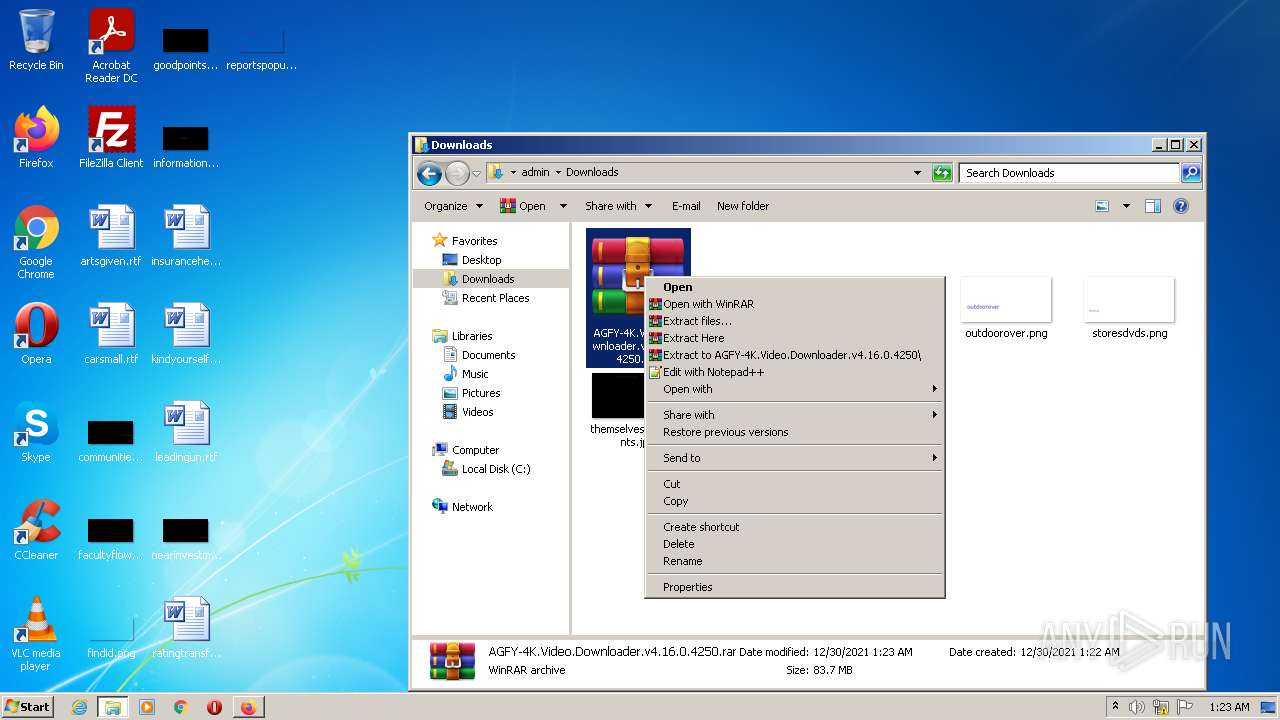The width and height of the screenshot is (1280, 720).
Task: Choose Open in context menu
Action: click(x=795, y=287)
